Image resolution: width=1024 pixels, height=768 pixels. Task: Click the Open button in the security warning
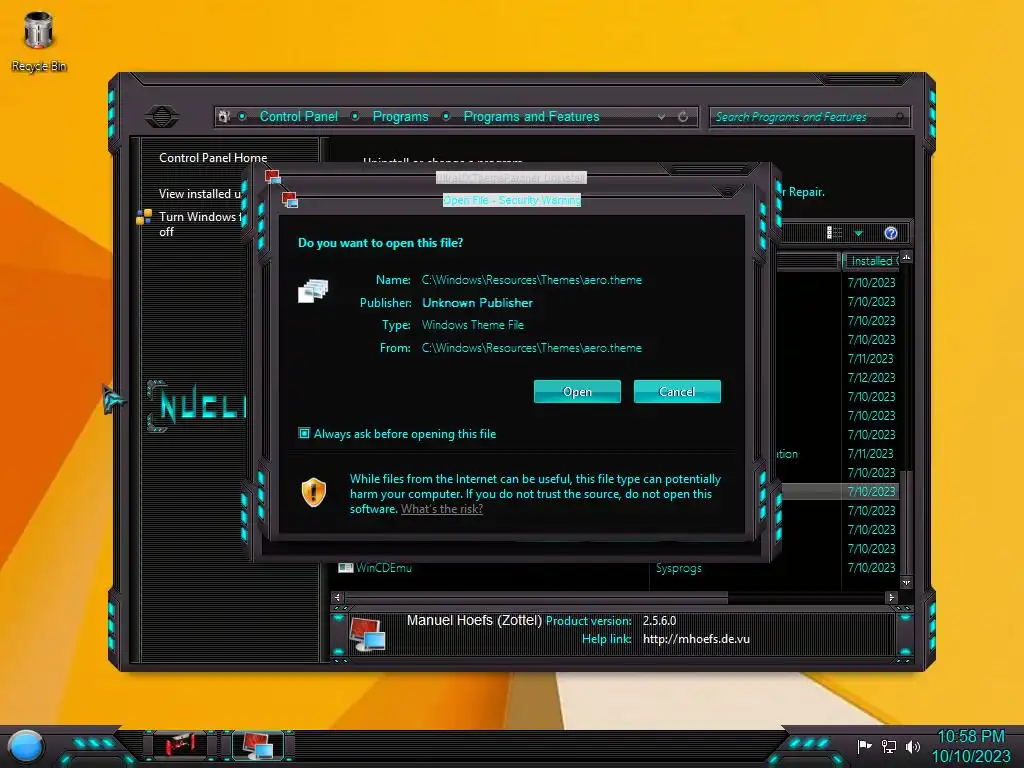(577, 391)
